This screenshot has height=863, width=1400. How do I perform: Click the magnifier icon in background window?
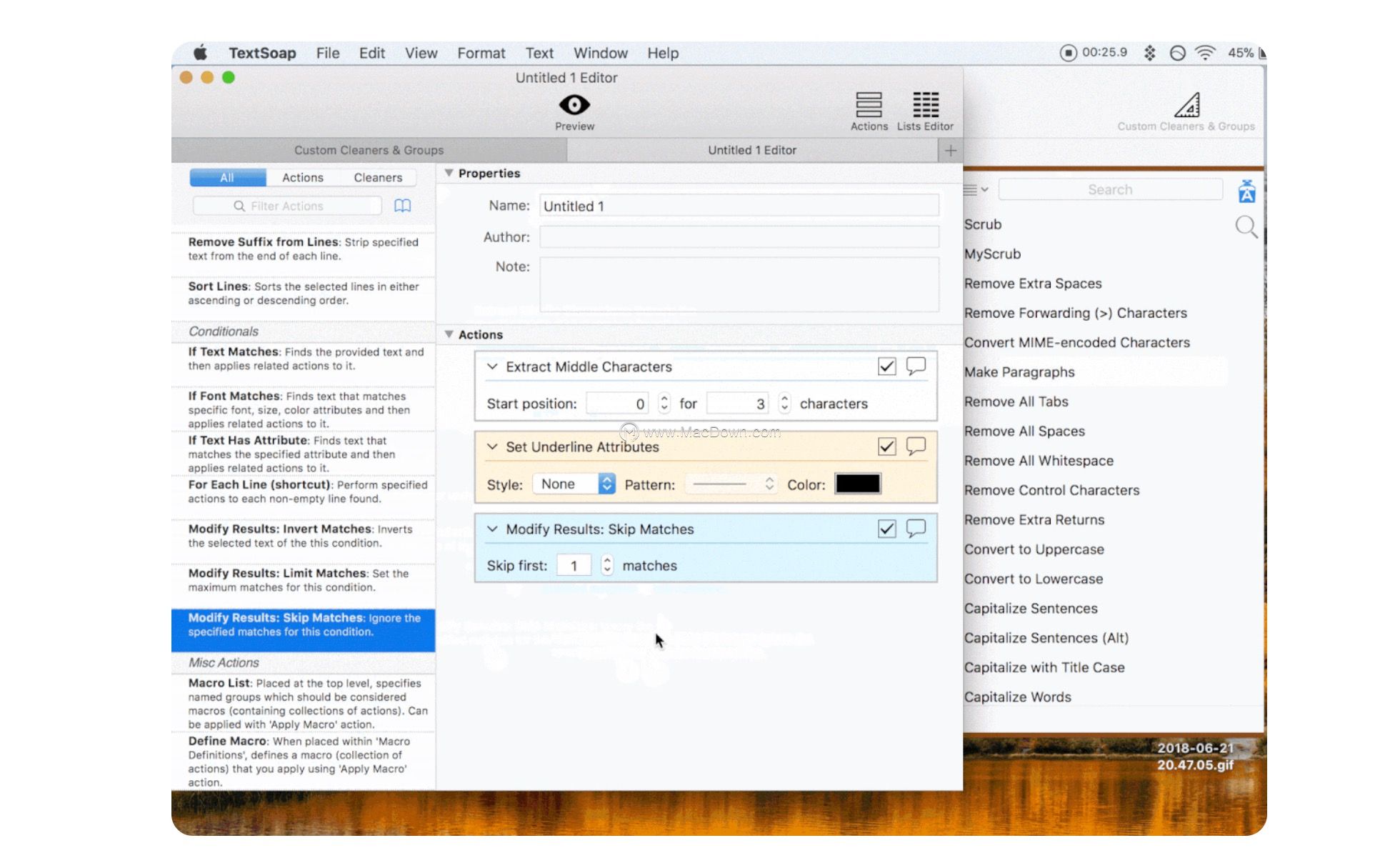(x=1246, y=227)
